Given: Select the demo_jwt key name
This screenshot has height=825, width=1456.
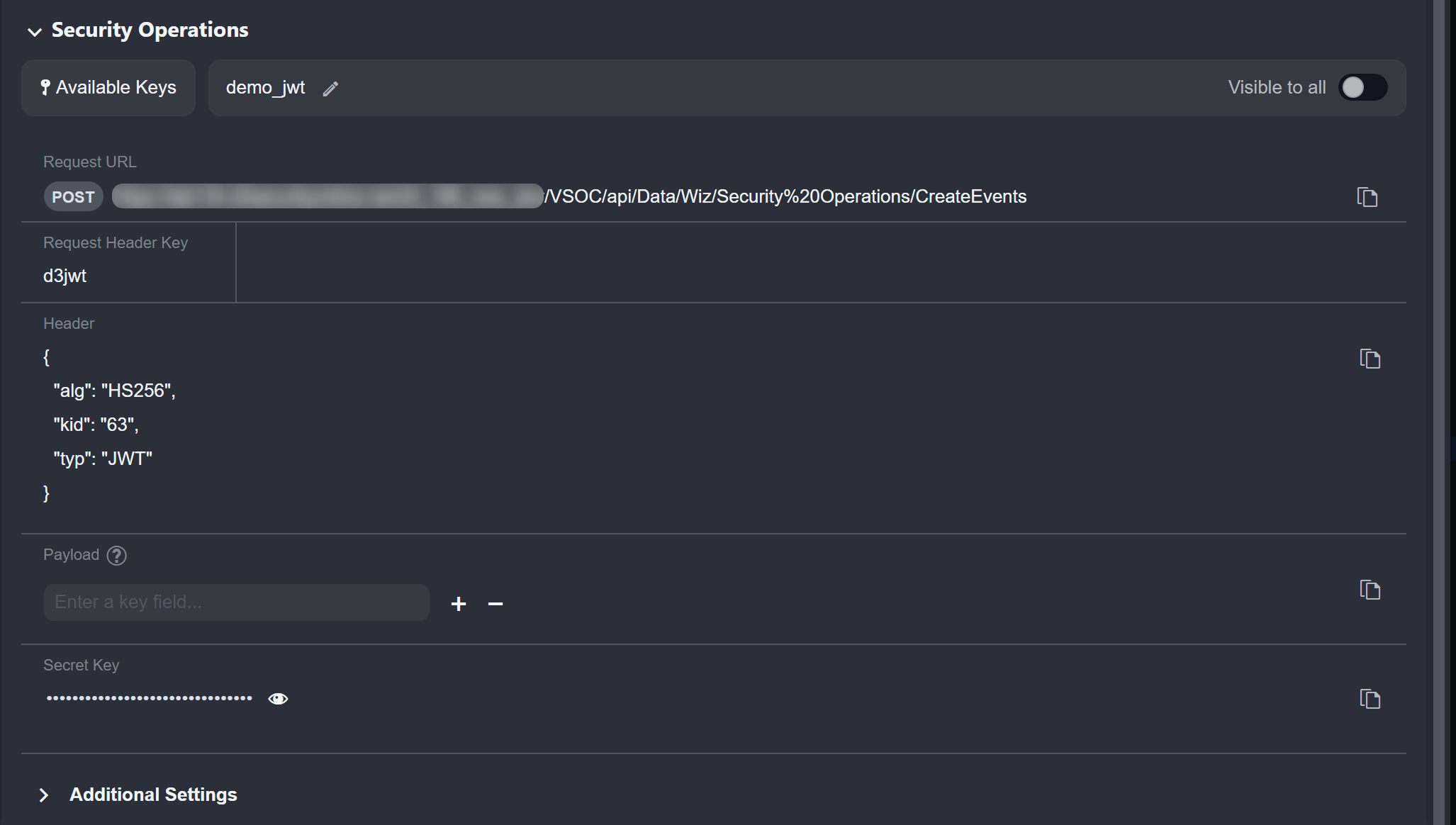Looking at the screenshot, I should coord(265,87).
